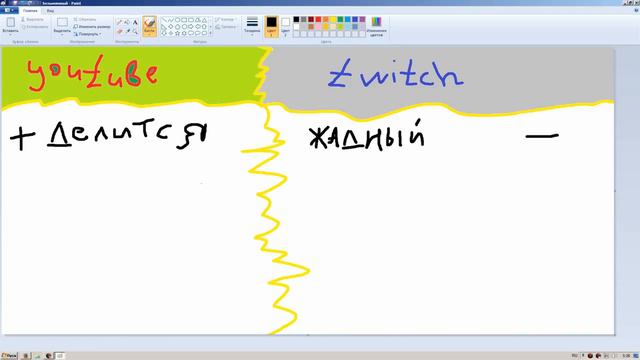Open the Brushes (Кисти) tool button
Image resolution: width=640 pixels, height=360 pixels.
point(149,26)
